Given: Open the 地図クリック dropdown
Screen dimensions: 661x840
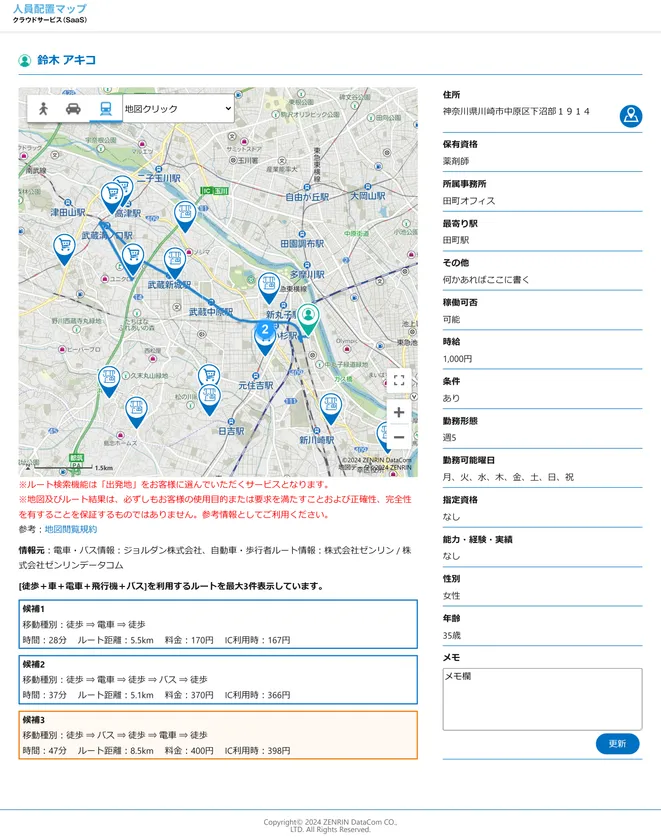Looking at the screenshot, I should pyautogui.click(x=178, y=109).
